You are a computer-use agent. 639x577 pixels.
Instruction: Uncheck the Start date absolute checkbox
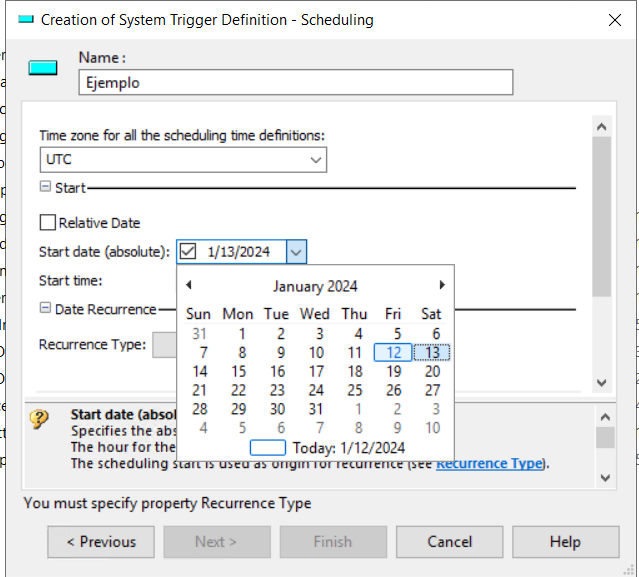[188, 251]
